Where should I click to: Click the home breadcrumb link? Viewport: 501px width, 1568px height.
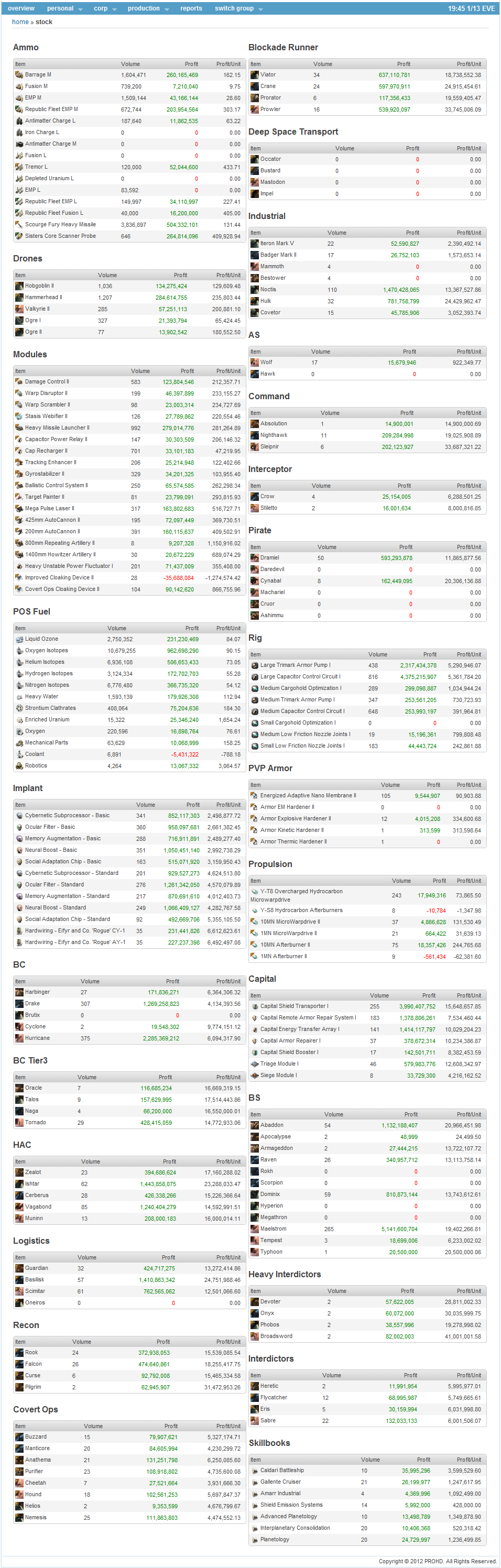click(20, 22)
